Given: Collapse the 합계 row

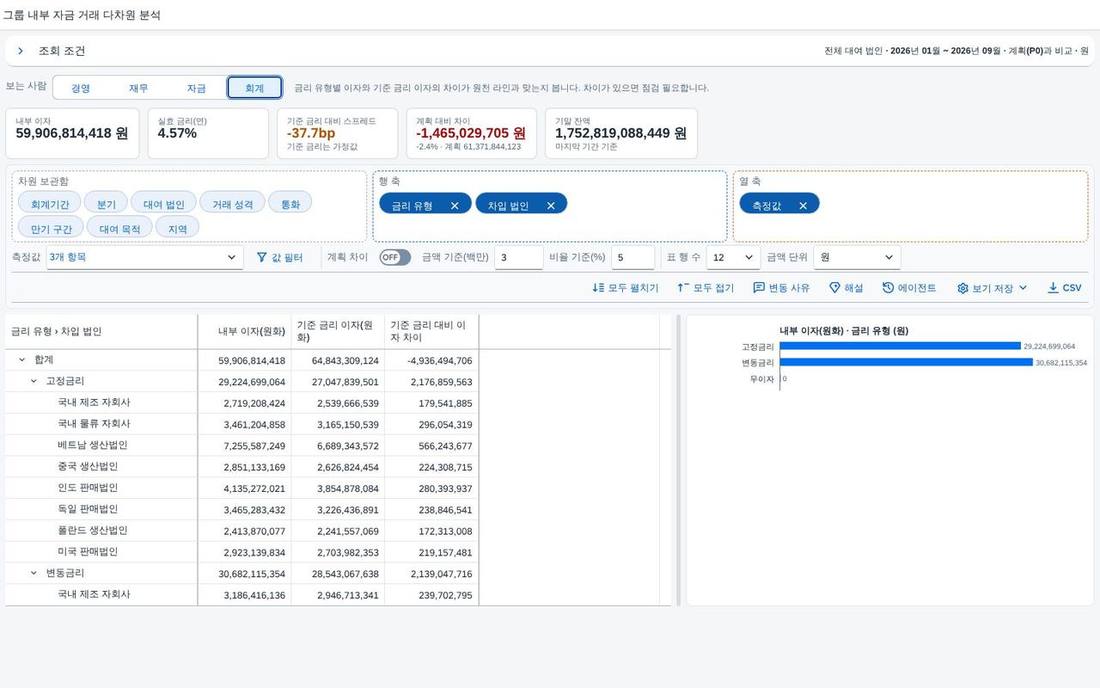Looking at the screenshot, I should [22, 360].
